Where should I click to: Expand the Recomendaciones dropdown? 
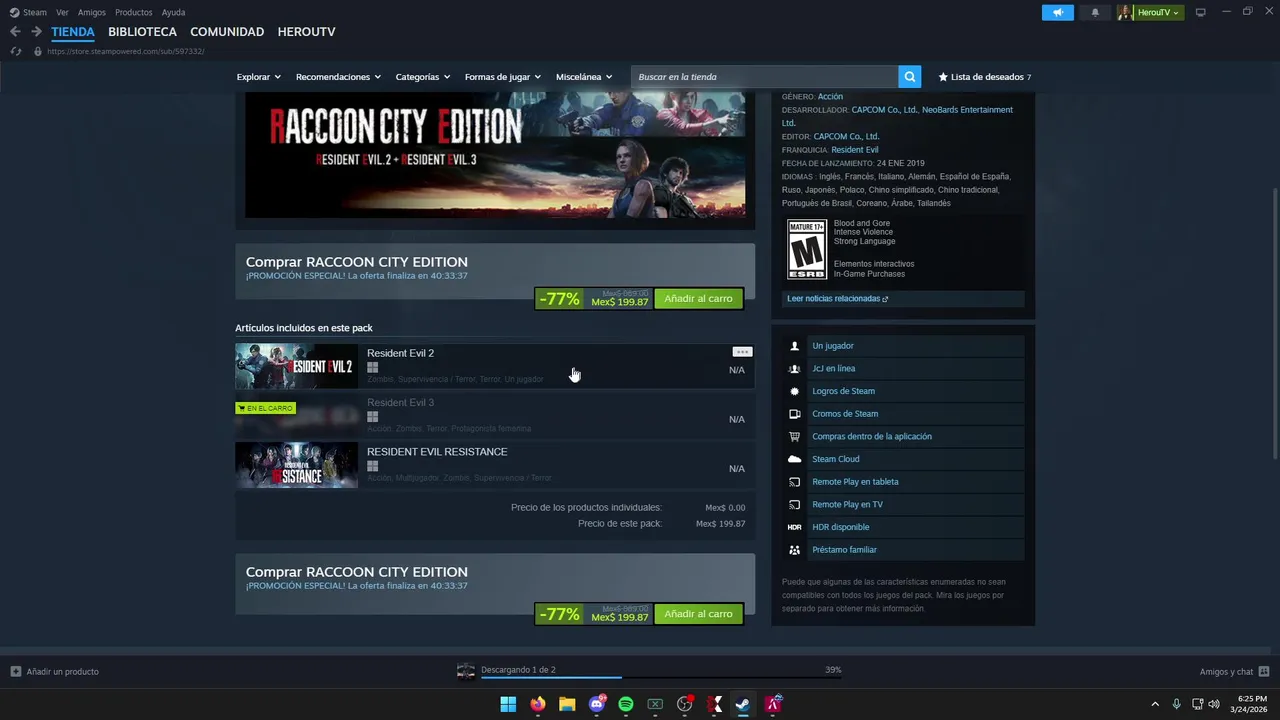(x=338, y=77)
